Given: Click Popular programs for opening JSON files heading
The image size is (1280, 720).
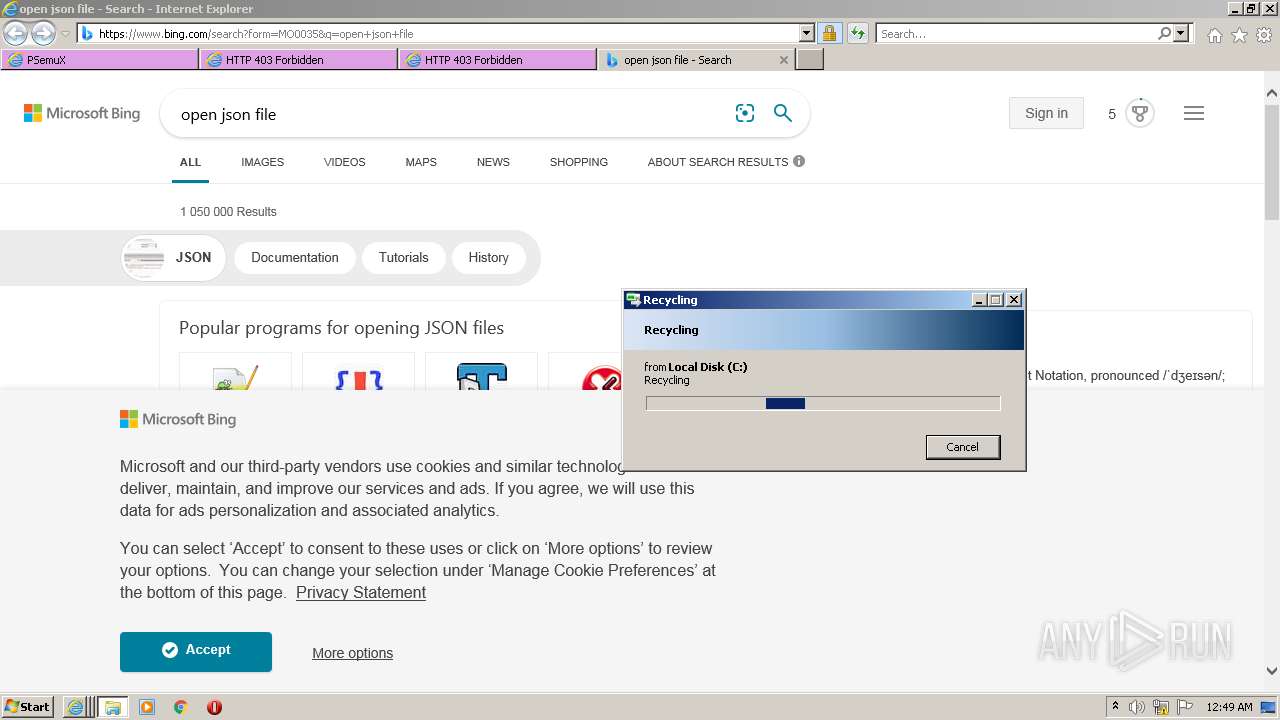Looking at the screenshot, I should point(341,328).
